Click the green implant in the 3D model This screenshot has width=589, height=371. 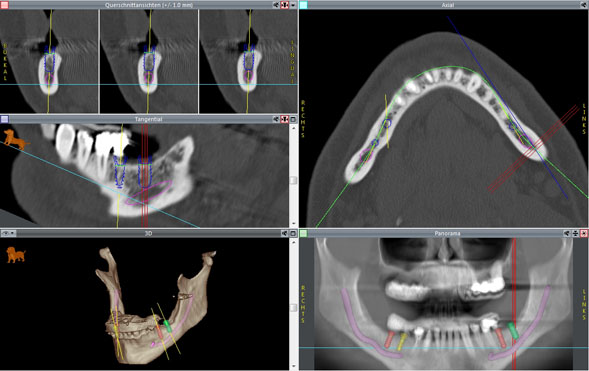coord(167,326)
